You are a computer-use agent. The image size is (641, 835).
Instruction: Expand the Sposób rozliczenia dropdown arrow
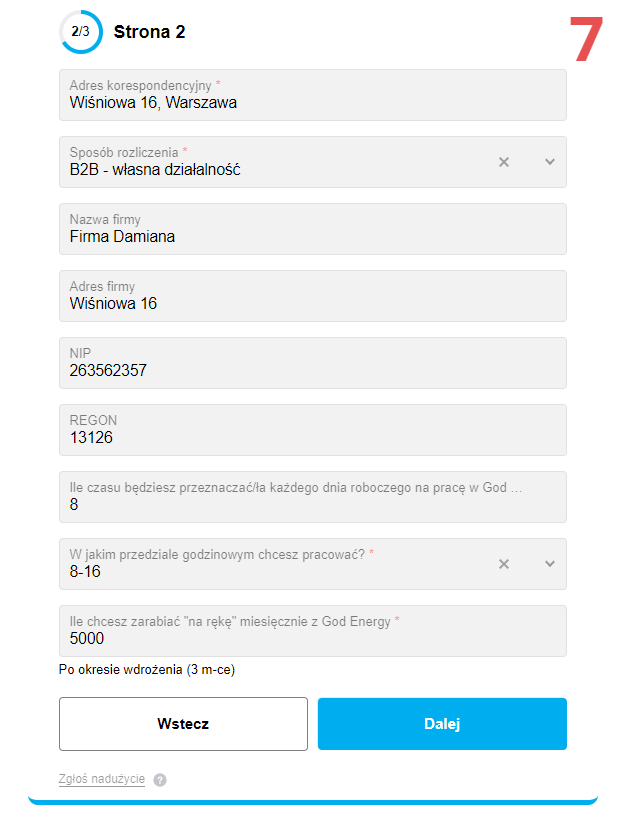(x=549, y=162)
